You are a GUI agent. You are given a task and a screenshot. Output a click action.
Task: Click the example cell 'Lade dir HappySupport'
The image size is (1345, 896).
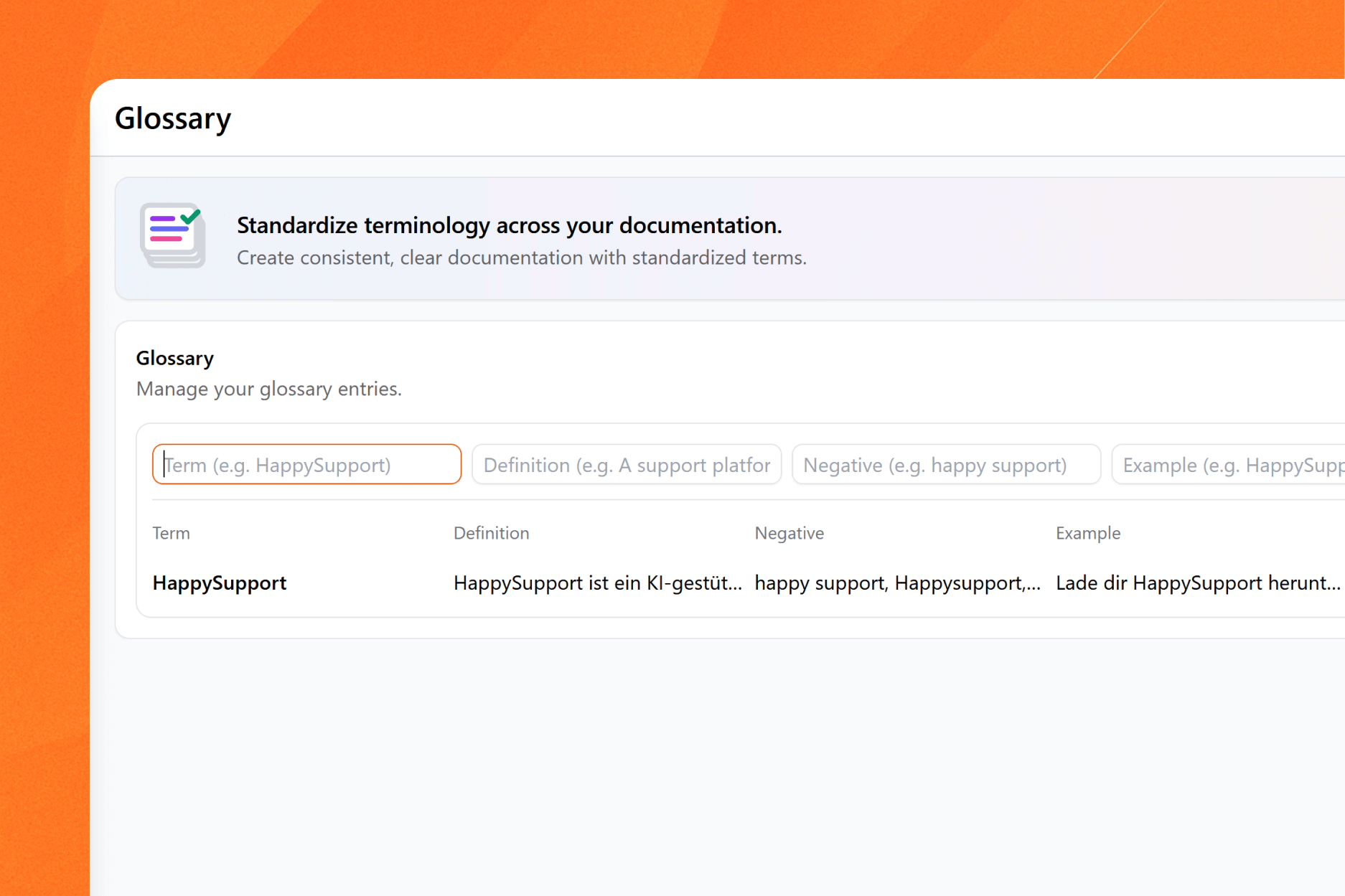[x=1197, y=583]
